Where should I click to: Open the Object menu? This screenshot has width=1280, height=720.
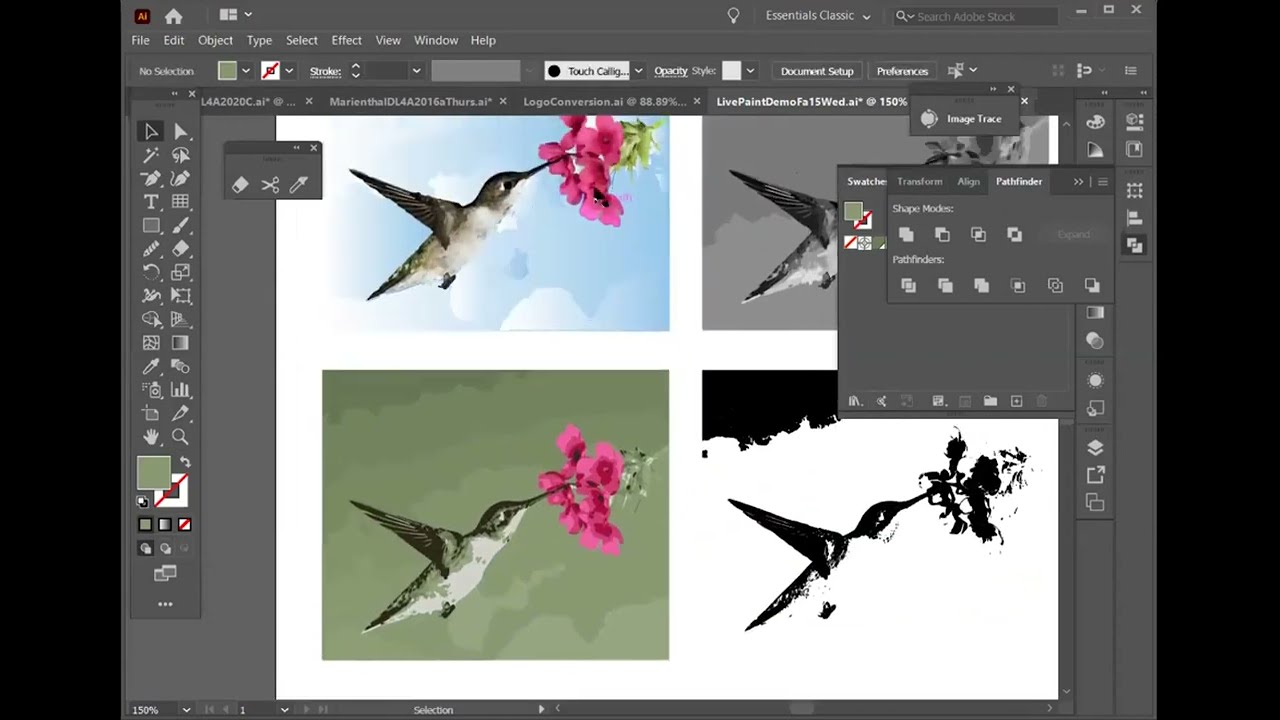pos(215,40)
